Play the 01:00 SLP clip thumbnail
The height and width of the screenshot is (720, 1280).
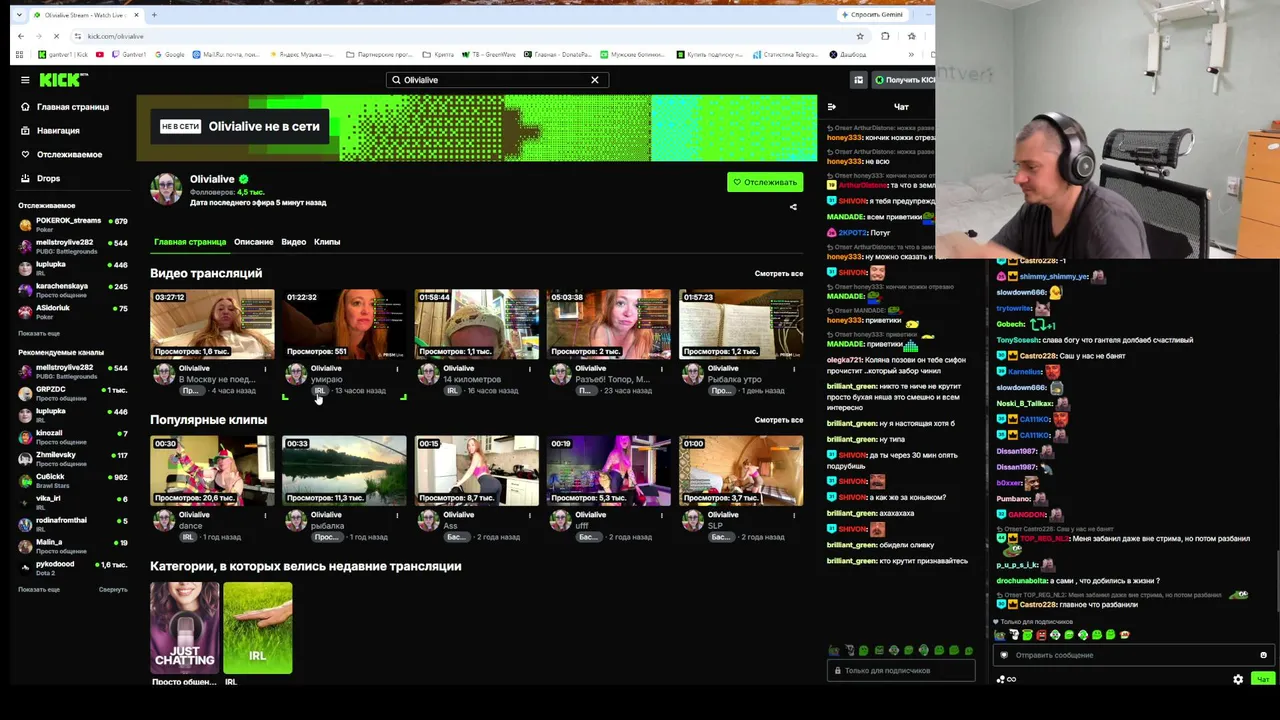point(741,470)
